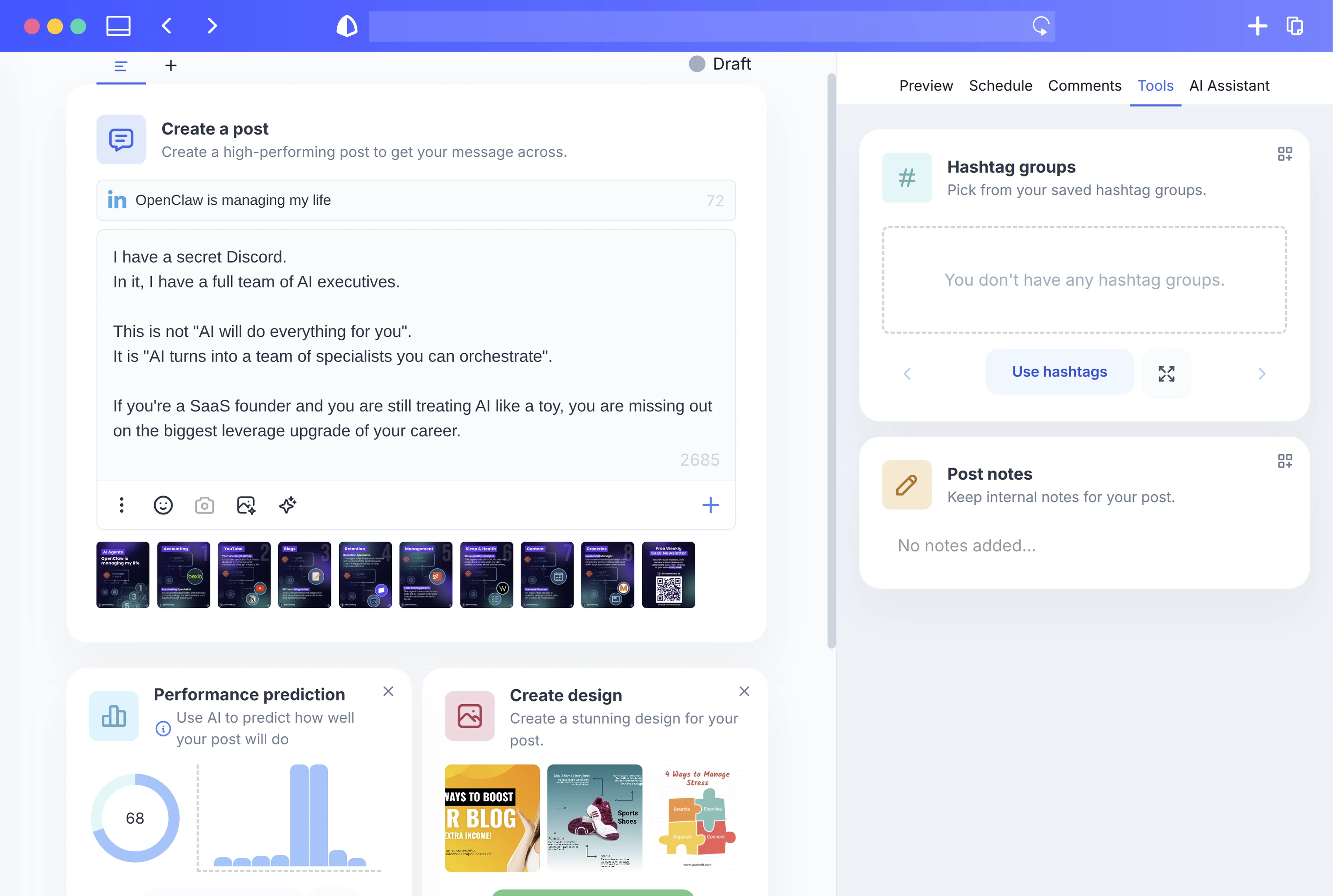Expand Hashtag groups to fullscreen view
The width and height of the screenshot is (1333, 896).
click(x=1167, y=373)
